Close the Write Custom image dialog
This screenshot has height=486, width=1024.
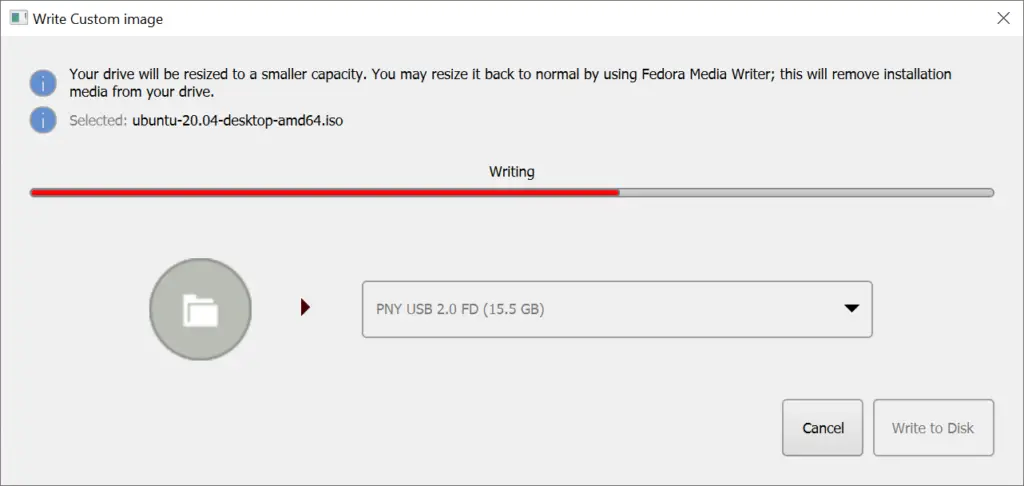click(x=1004, y=18)
